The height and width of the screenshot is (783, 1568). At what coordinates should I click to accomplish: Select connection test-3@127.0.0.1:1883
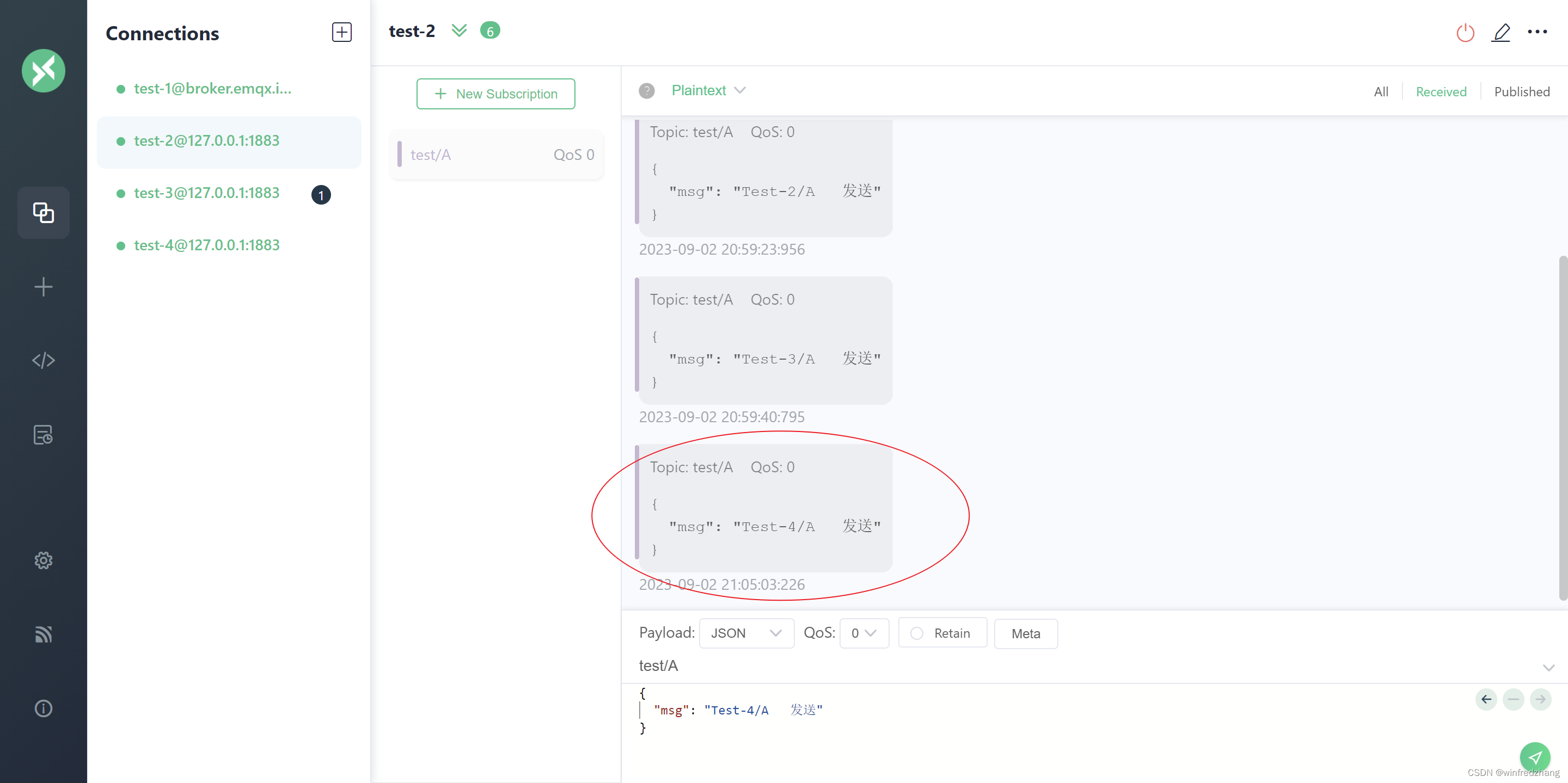coord(229,194)
